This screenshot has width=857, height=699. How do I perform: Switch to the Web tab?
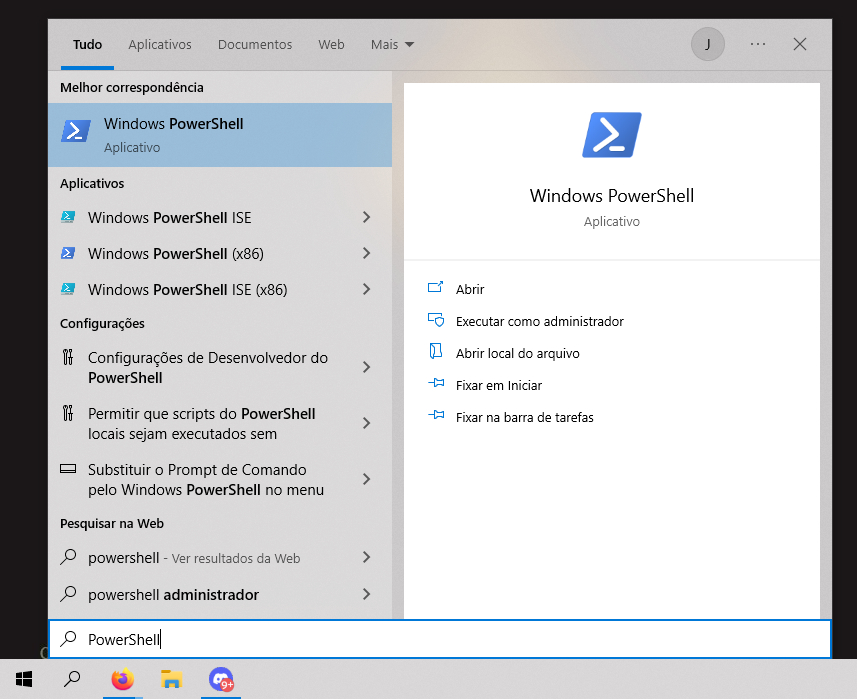pos(331,44)
